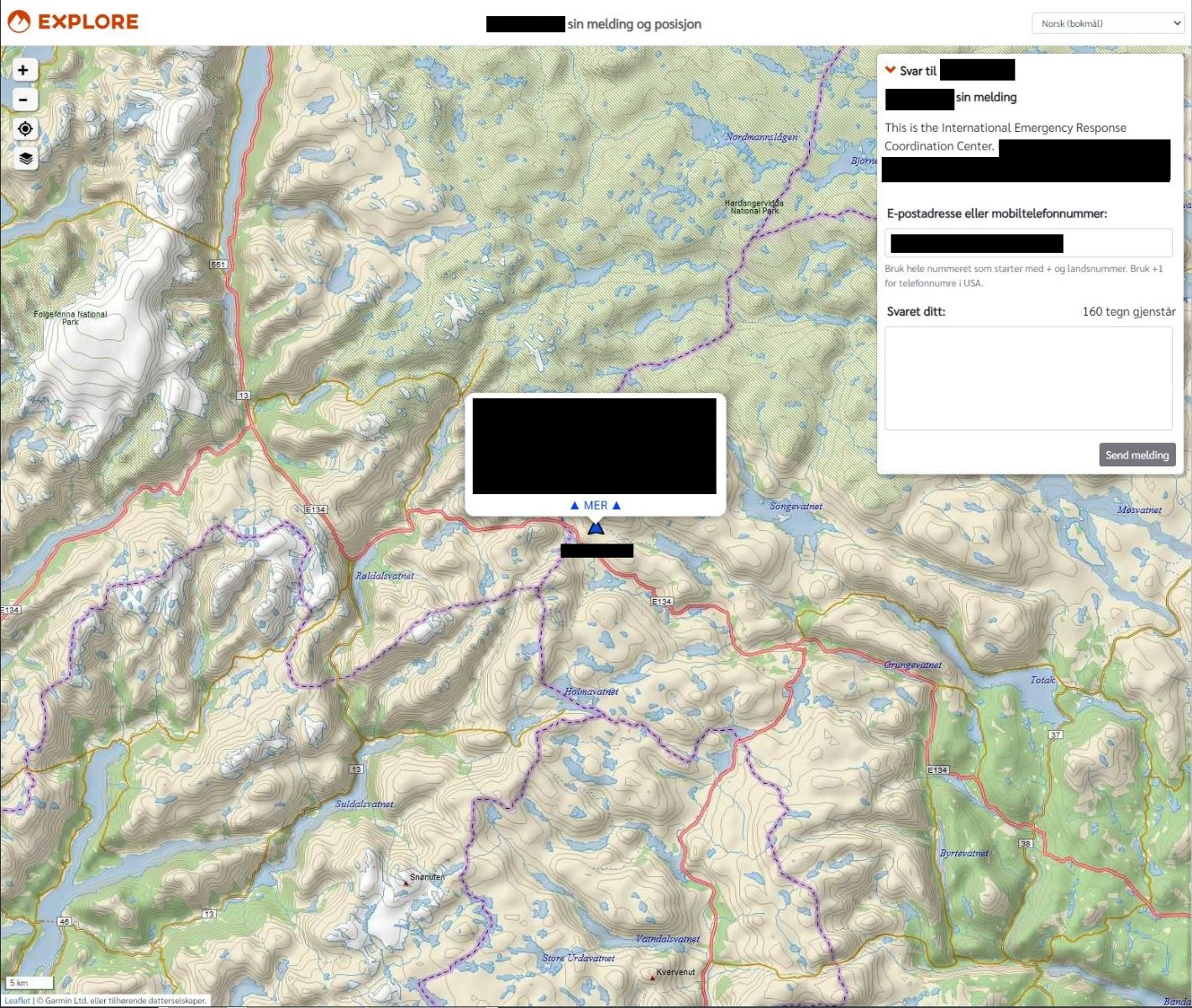Focus the E-postadresse eller mobiltelefonnummer field
This screenshot has width=1192, height=1008.
[1028, 244]
